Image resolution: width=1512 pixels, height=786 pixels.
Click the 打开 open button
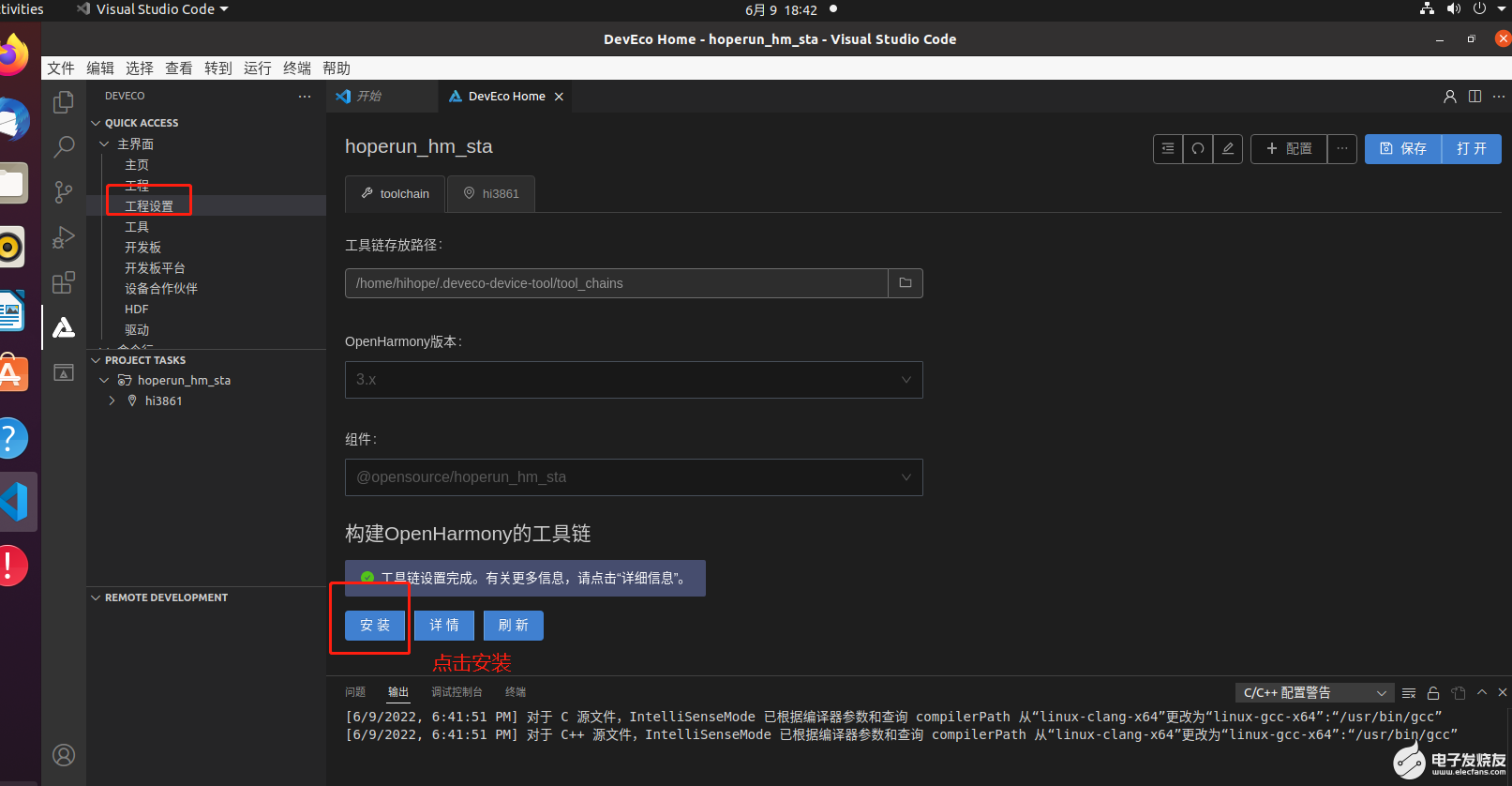tap(1471, 148)
